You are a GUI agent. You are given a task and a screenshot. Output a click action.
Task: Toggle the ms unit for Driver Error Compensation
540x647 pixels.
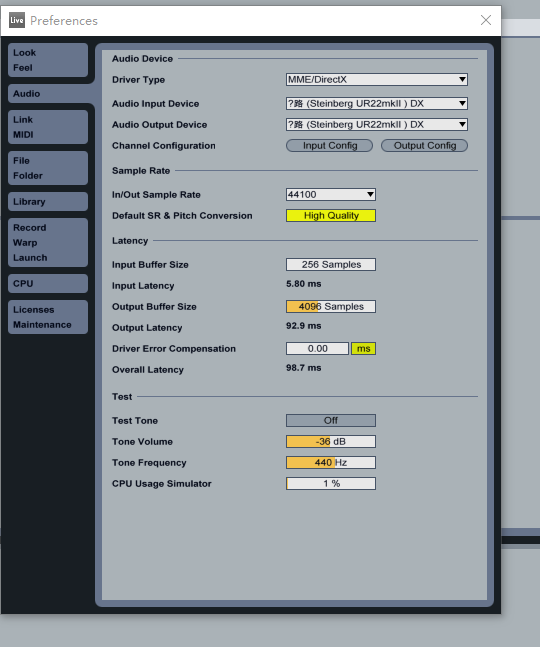363,349
